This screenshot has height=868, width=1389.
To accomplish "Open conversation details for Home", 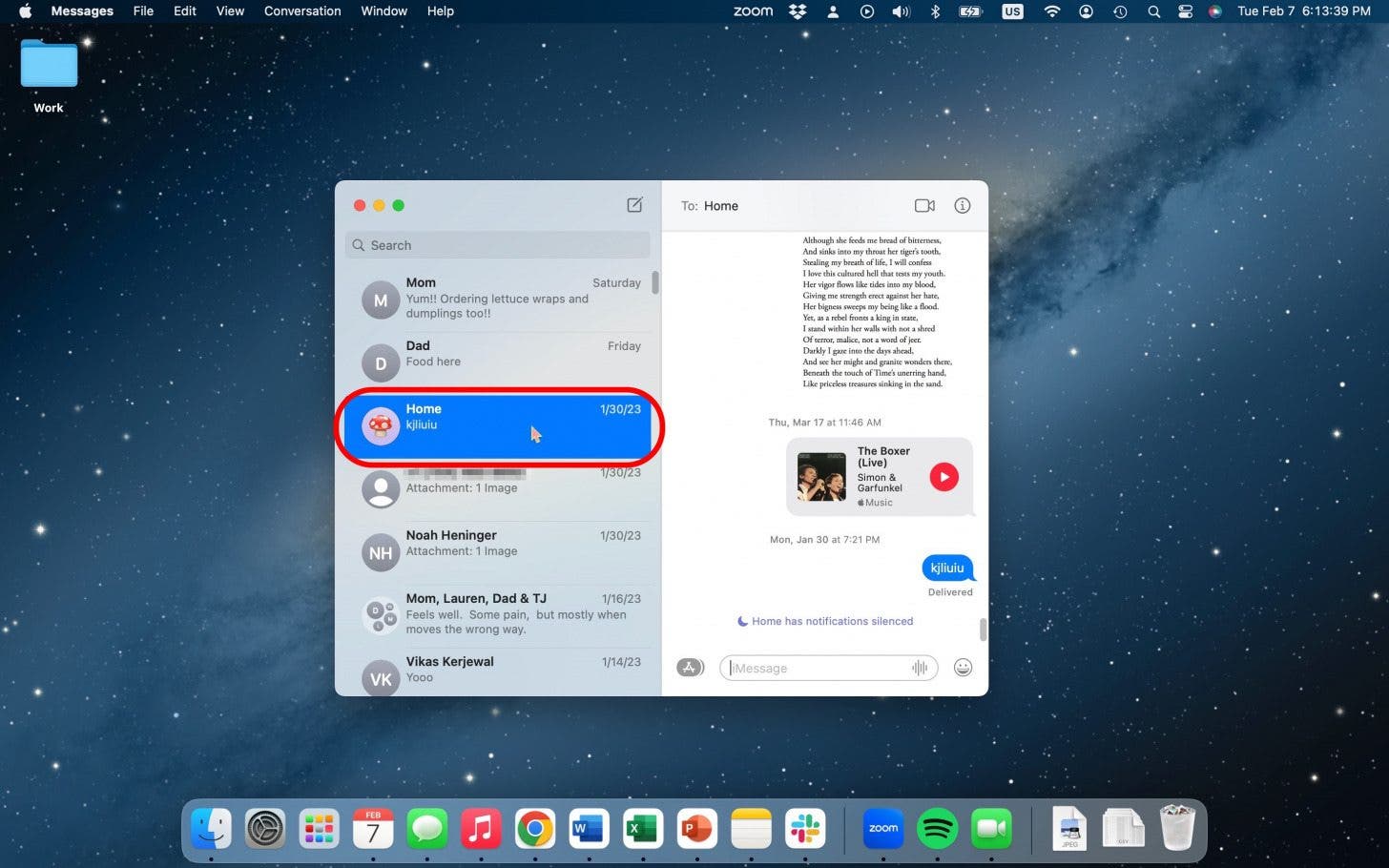I will point(962,205).
